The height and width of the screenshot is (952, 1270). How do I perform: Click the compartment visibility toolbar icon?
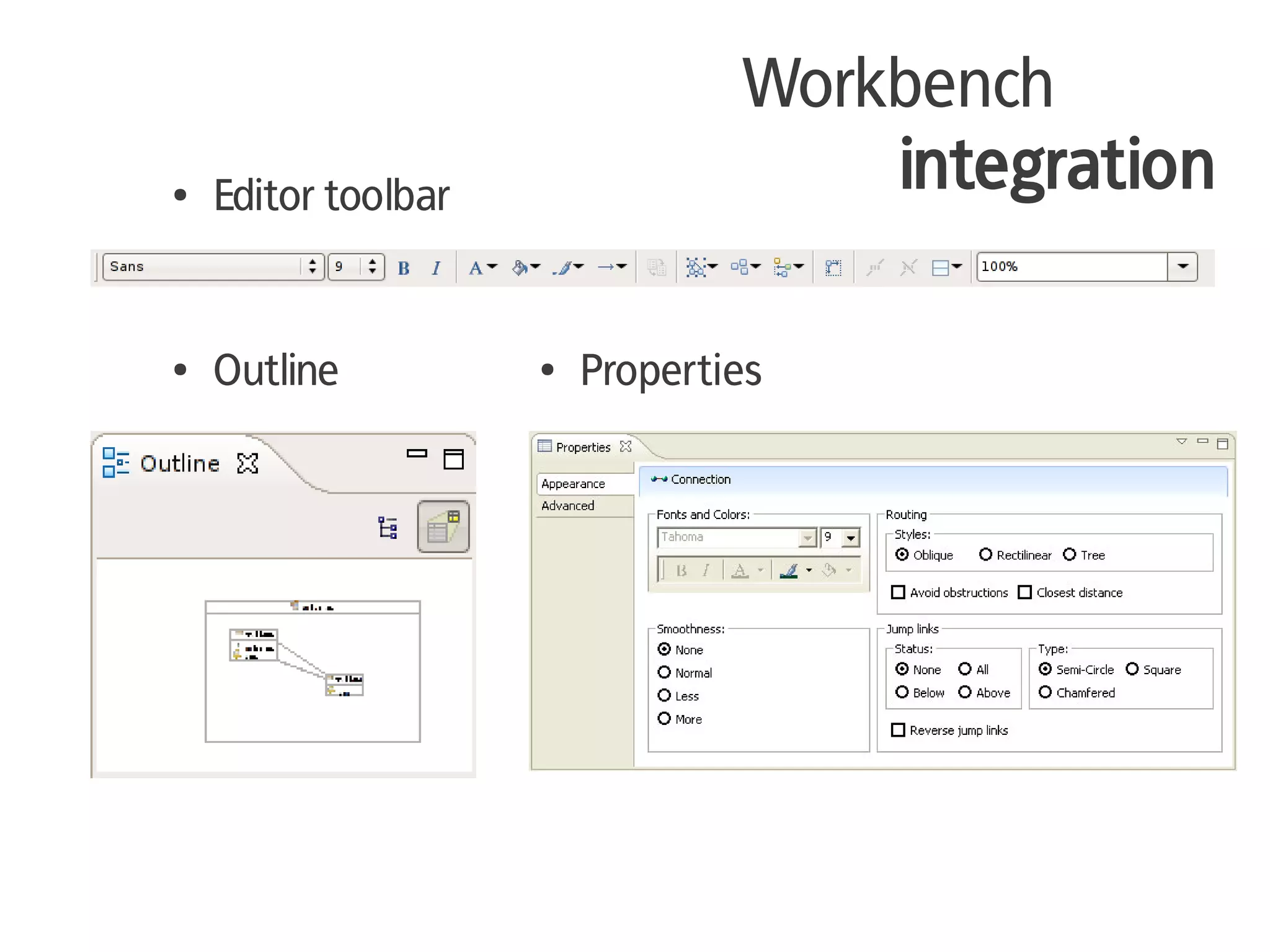click(x=941, y=268)
